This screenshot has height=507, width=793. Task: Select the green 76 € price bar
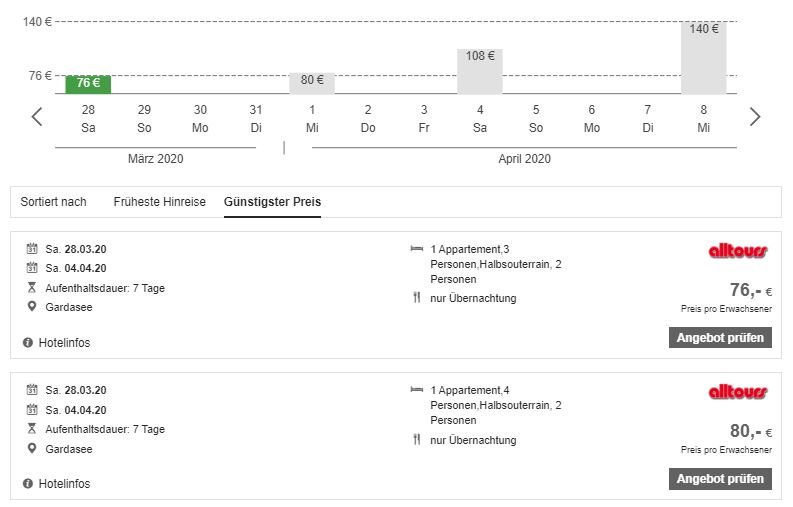(88, 83)
